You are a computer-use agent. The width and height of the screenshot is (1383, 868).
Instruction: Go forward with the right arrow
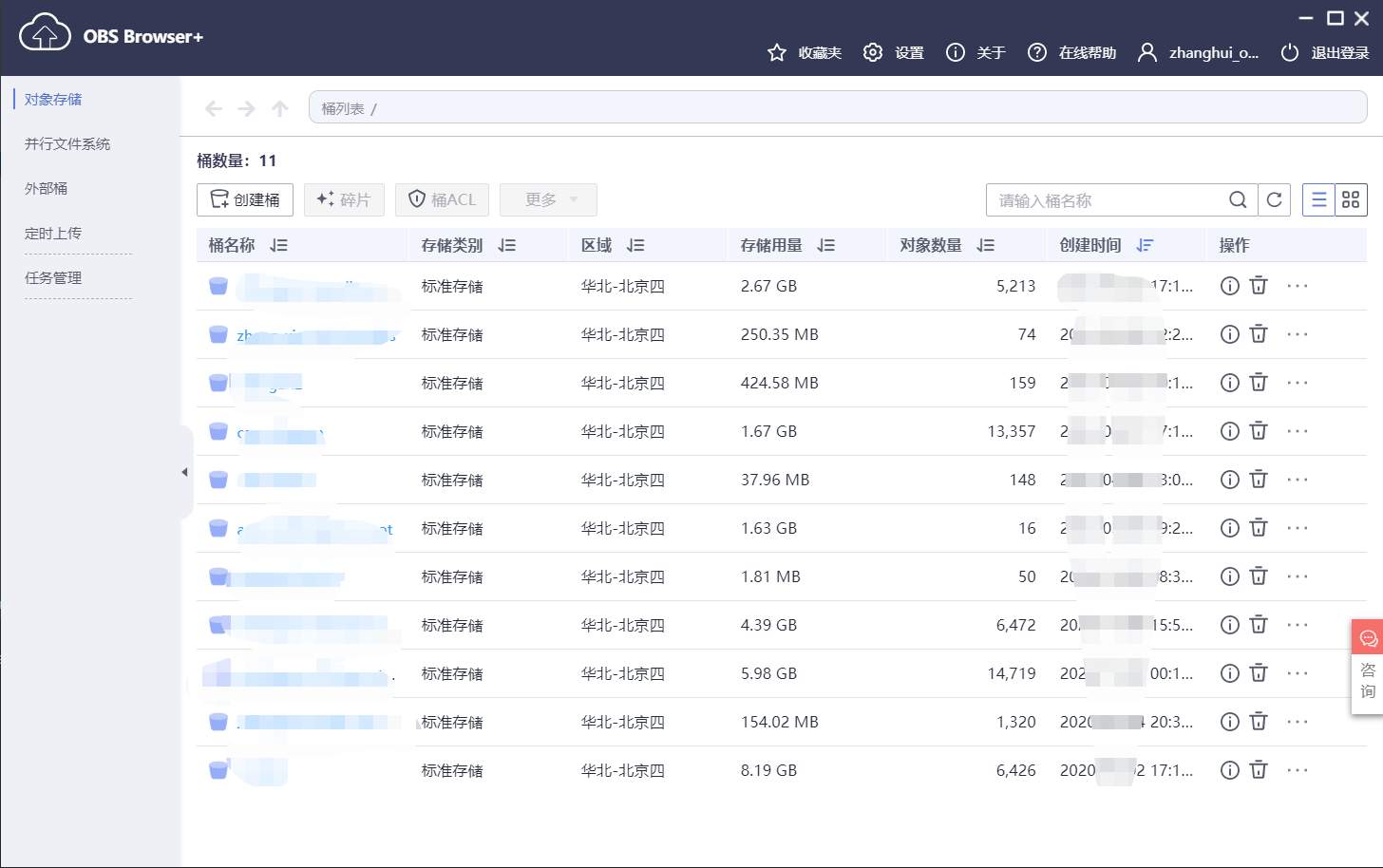(247, 108)
